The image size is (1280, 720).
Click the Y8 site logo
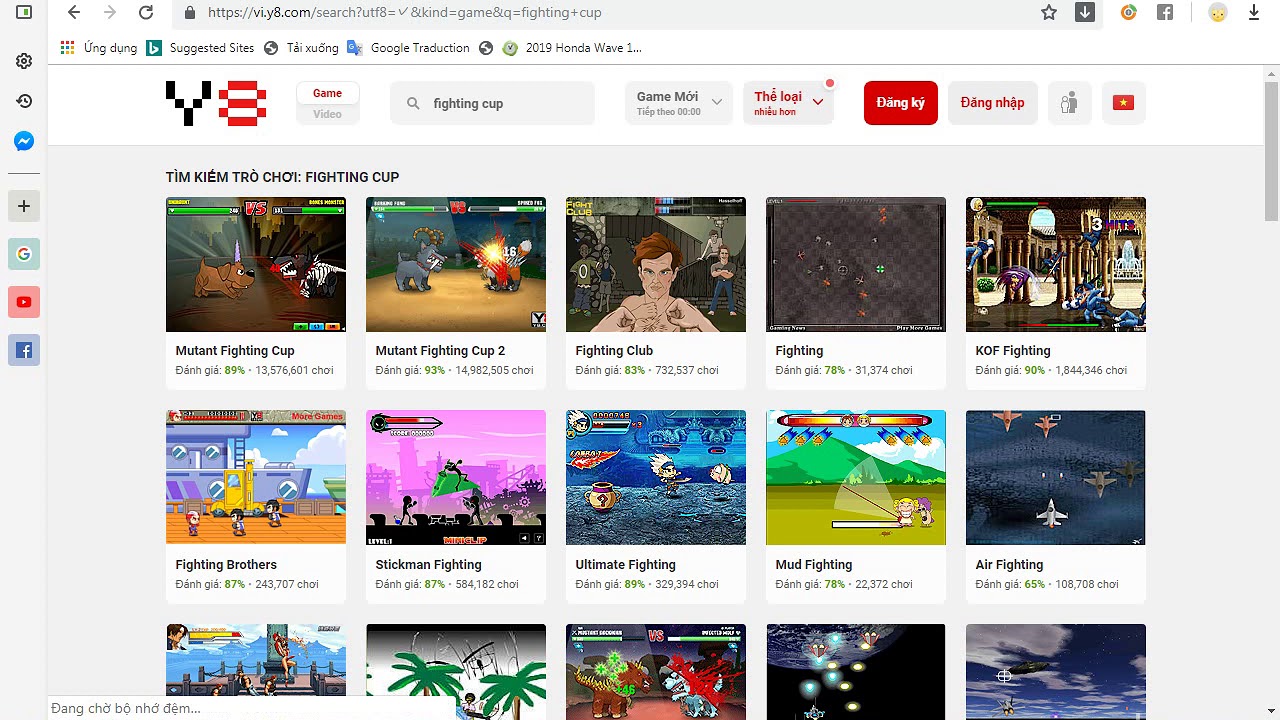pos(216,103)
